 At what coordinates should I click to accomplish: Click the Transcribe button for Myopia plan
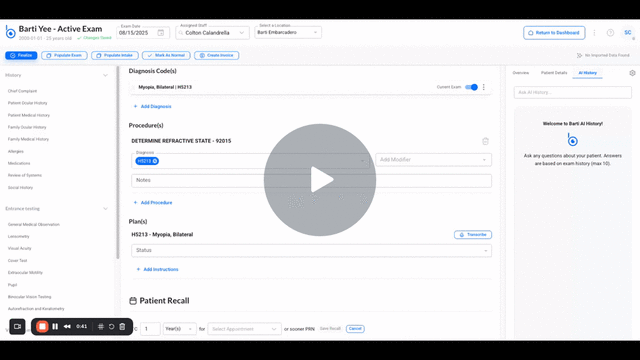pos(473,235)
